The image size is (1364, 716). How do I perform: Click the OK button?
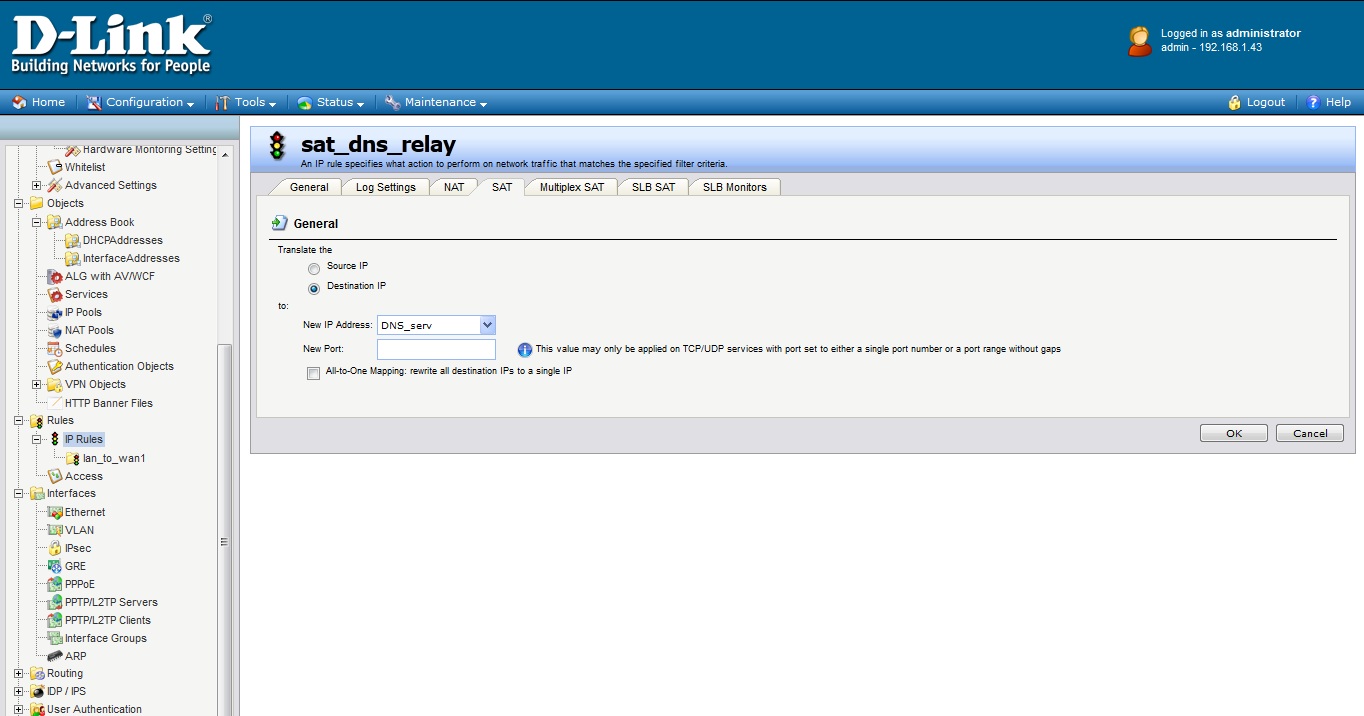[1234, 433]
